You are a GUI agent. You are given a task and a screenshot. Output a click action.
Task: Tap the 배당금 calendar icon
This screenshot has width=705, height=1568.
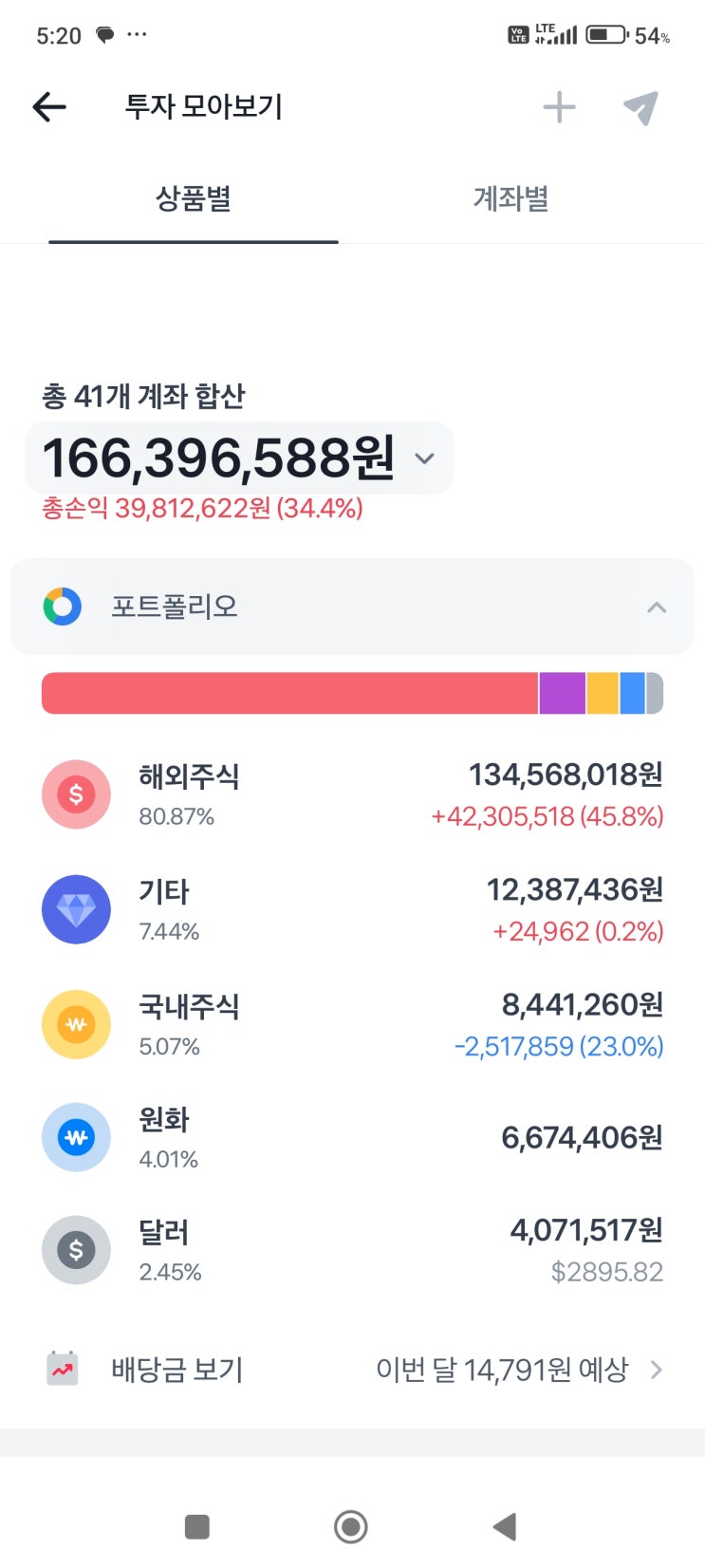(63, 1369)
